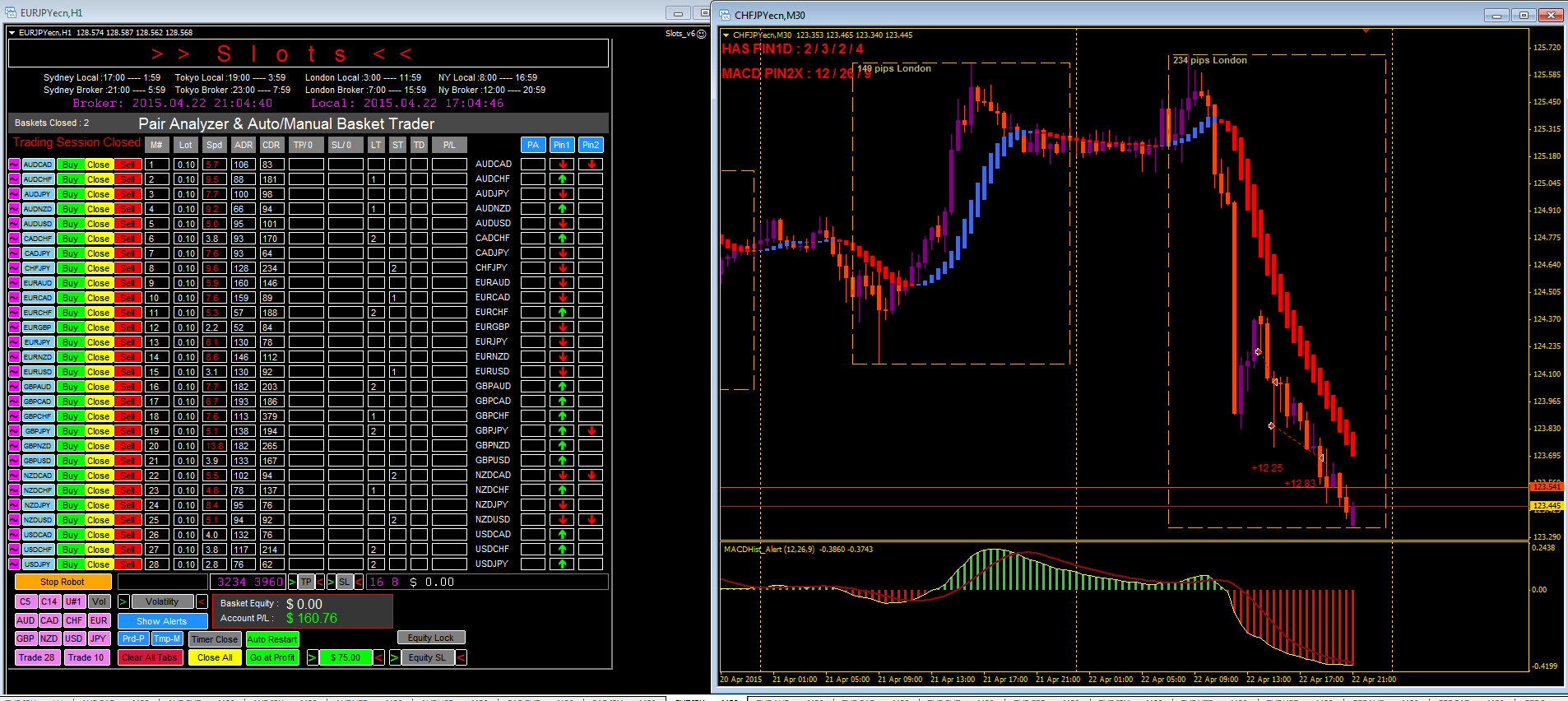
Task: Click the red arrow right of Volatility
Action: (x=202, y=602)
